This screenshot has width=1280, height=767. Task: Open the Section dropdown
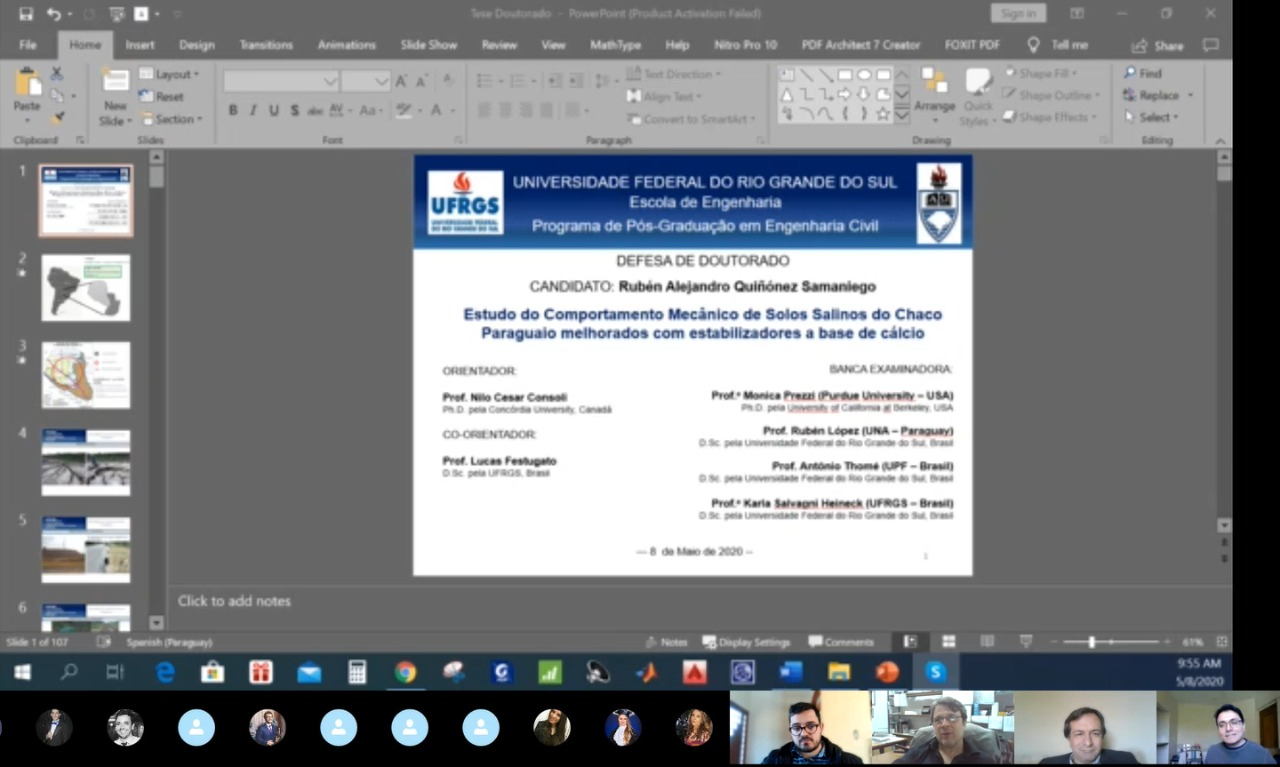pyautogui.click(x=171, y=119)
